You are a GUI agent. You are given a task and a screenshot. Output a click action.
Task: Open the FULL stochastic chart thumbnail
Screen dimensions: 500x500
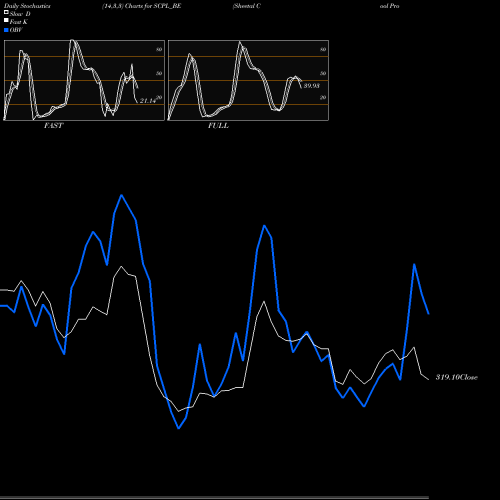click(248, 80)
